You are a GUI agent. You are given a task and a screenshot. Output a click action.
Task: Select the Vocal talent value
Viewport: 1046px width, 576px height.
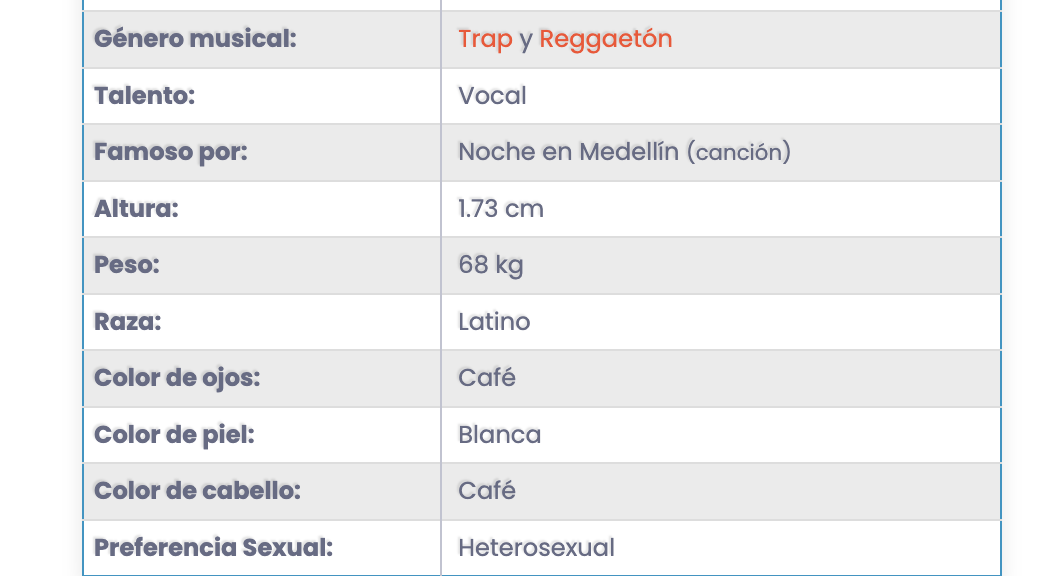click(492, 96)
